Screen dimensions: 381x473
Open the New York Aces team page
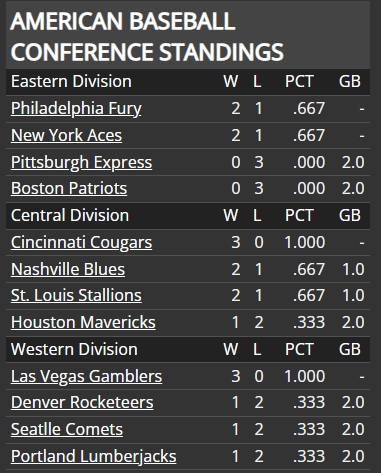66,135
